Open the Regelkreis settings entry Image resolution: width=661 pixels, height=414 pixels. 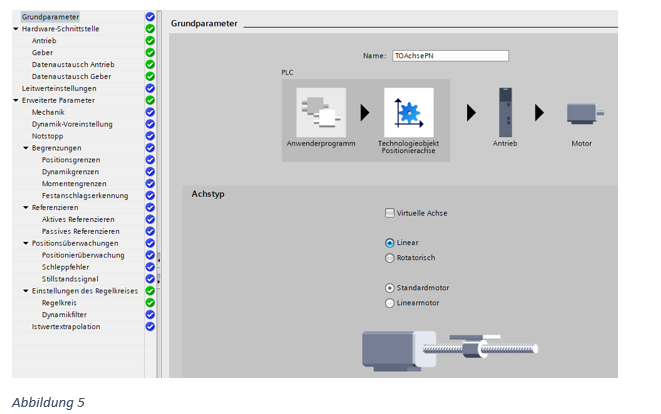click(59, 303)
